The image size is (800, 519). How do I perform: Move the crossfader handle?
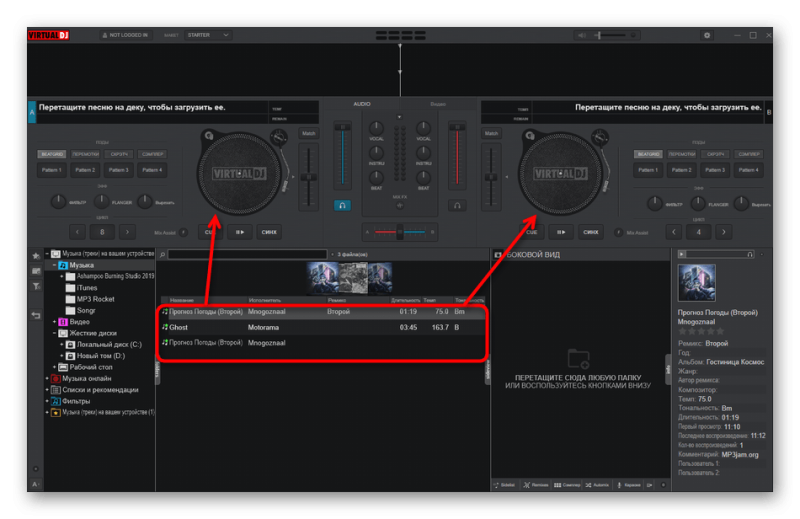point(400,232)
